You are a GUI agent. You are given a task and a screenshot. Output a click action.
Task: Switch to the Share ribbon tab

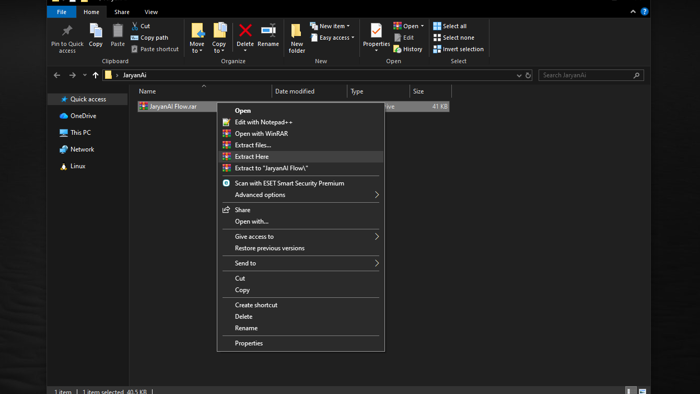pyautogui.click(x=121, y=12)
